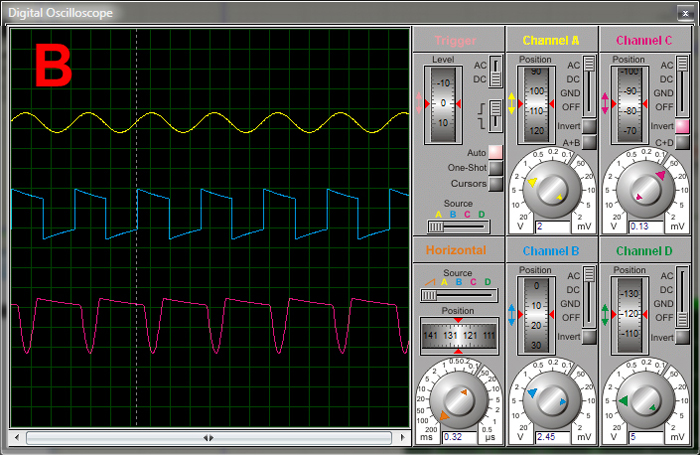Toggle Channel A Invert button

click(x=589, y=126)
